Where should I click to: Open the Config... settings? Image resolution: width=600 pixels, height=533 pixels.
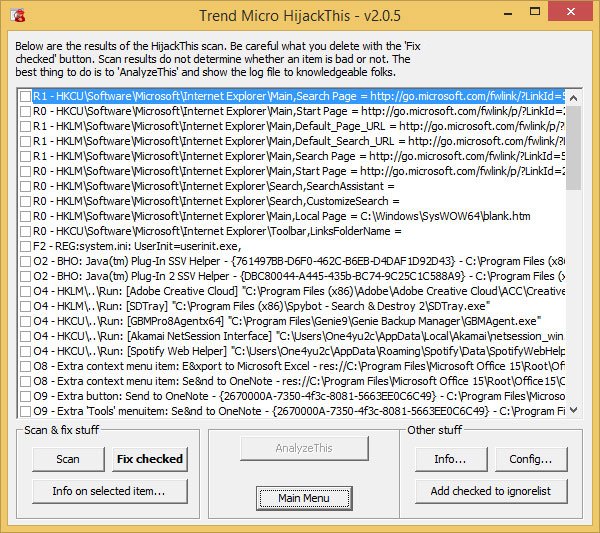pyautogui.click(x=531, y=459)
